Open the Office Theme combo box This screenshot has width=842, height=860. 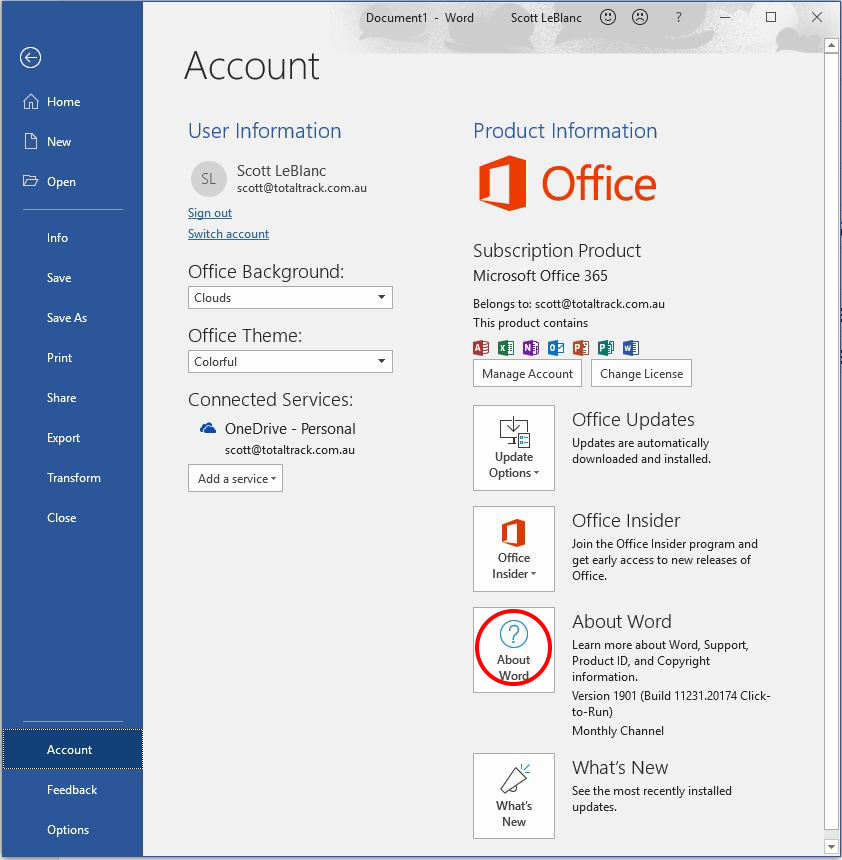[290, 362]
